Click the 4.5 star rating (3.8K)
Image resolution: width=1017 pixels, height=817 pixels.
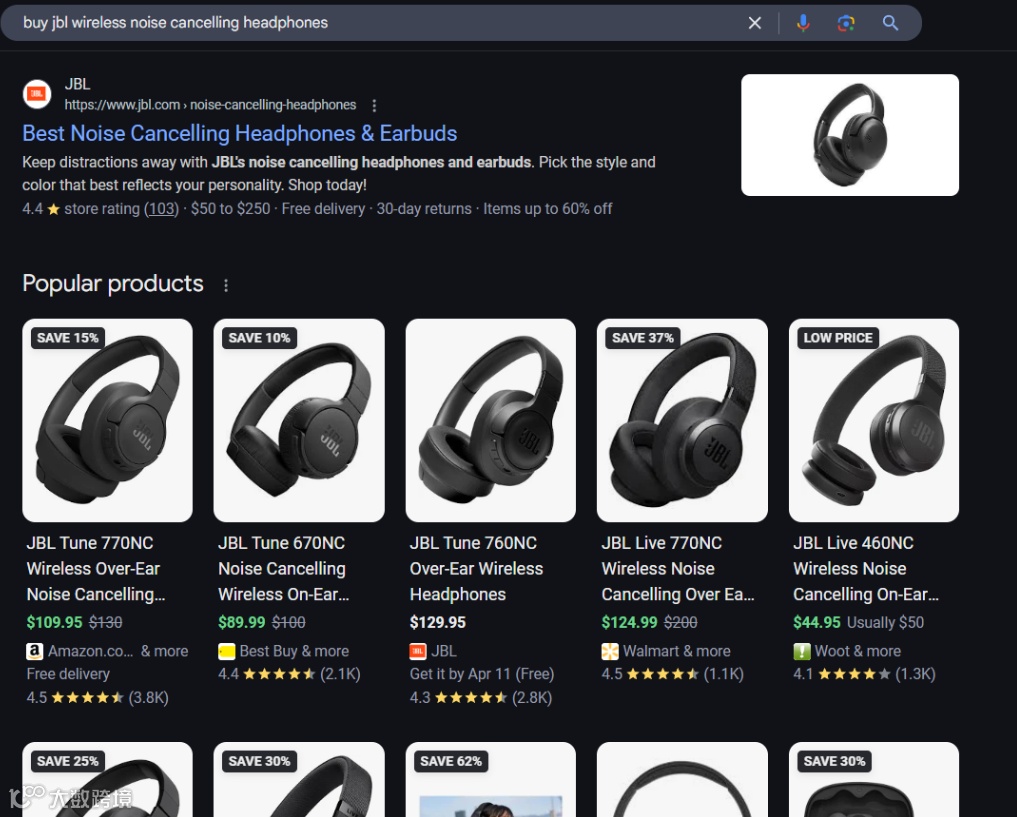97,698
